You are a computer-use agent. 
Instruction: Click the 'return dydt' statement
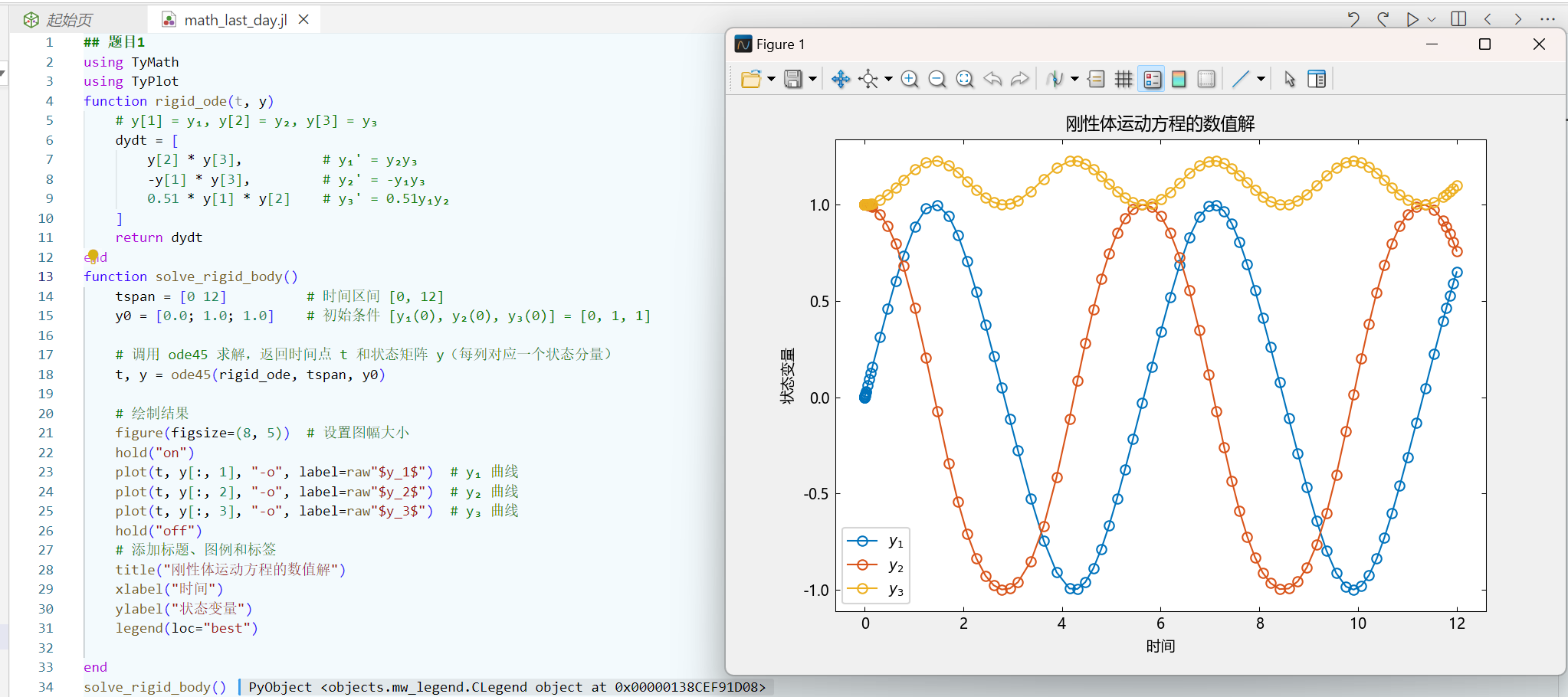coord(159,237)
